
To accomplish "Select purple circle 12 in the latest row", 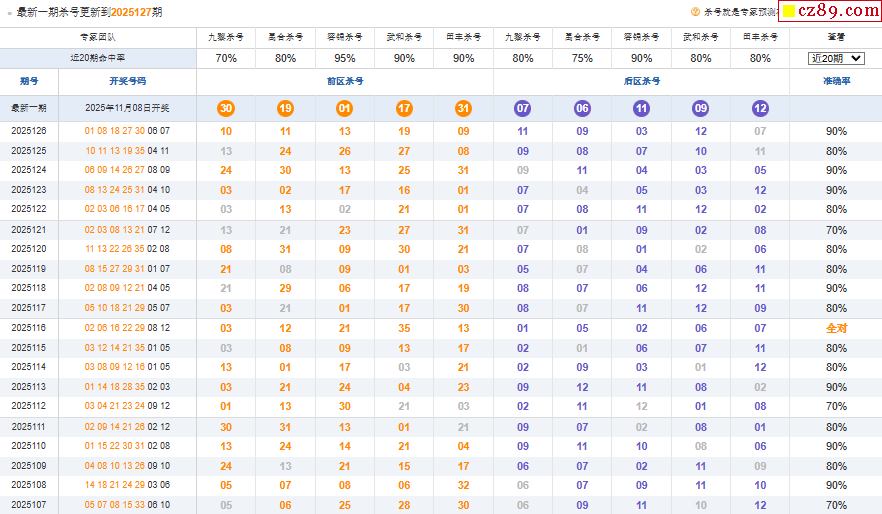I will click(x=760, y=108).
